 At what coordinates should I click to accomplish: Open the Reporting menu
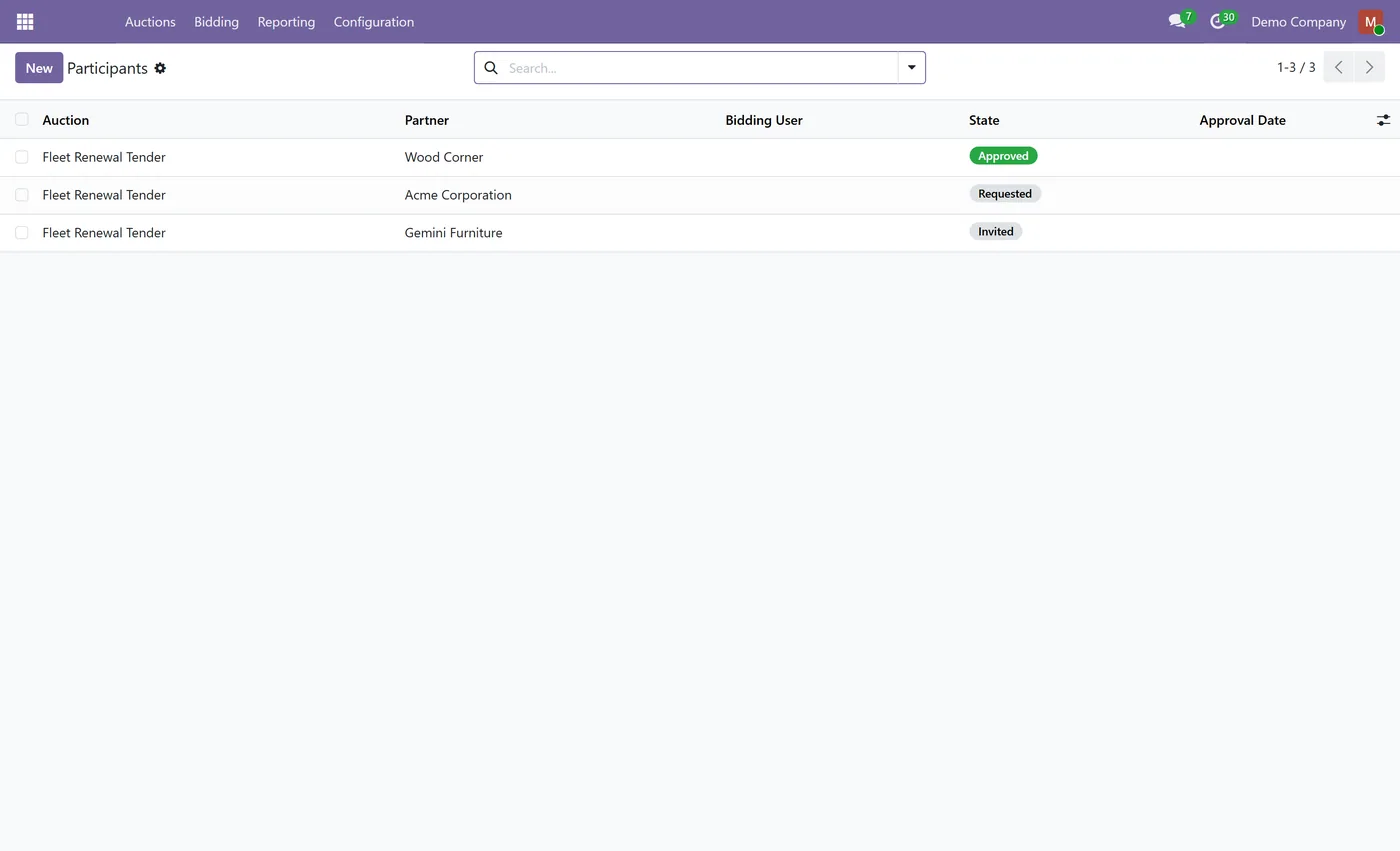click(x=286, y=21)
